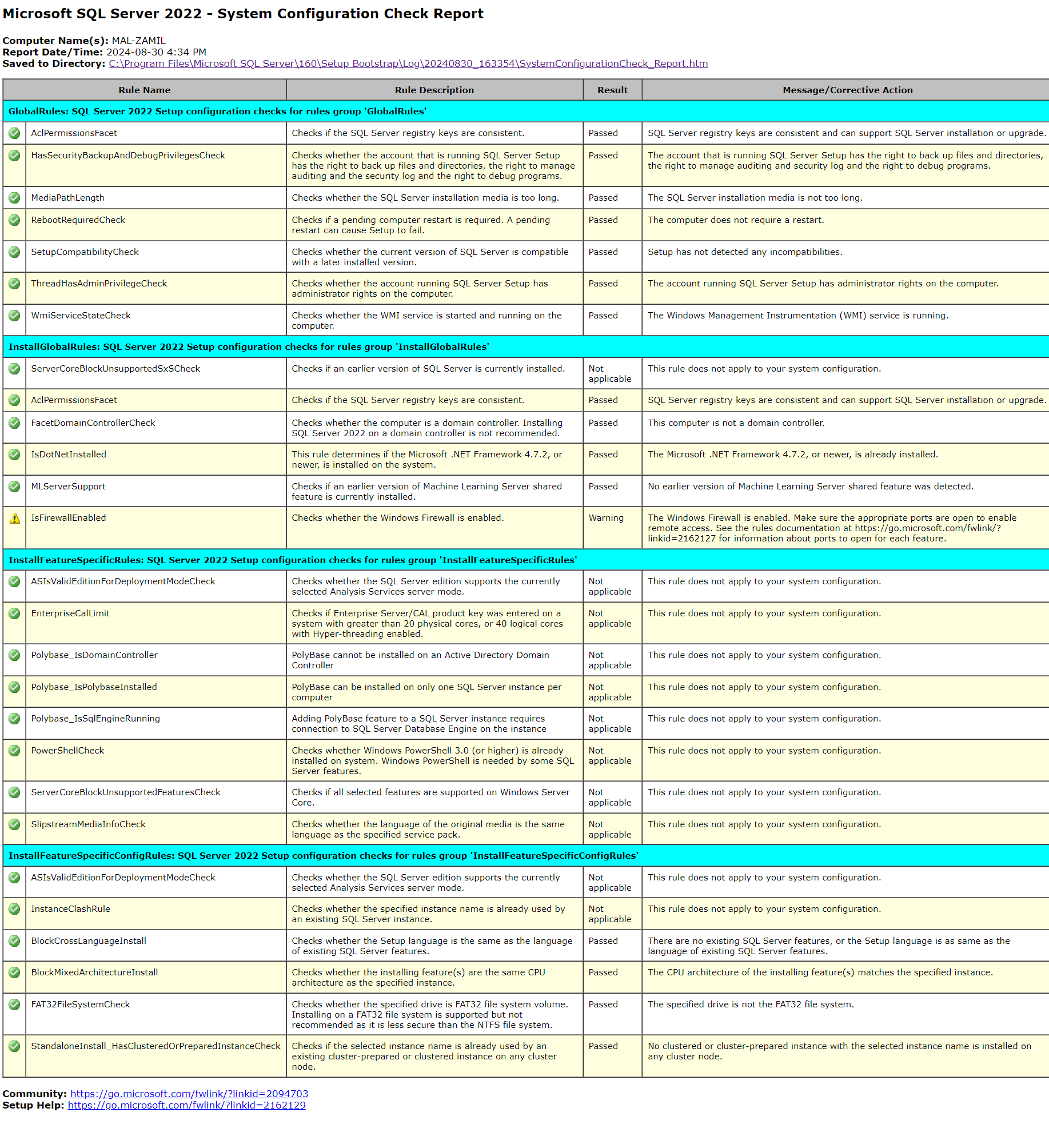Click the FAT32FileSystemCheck rule name

(81, 1005)
